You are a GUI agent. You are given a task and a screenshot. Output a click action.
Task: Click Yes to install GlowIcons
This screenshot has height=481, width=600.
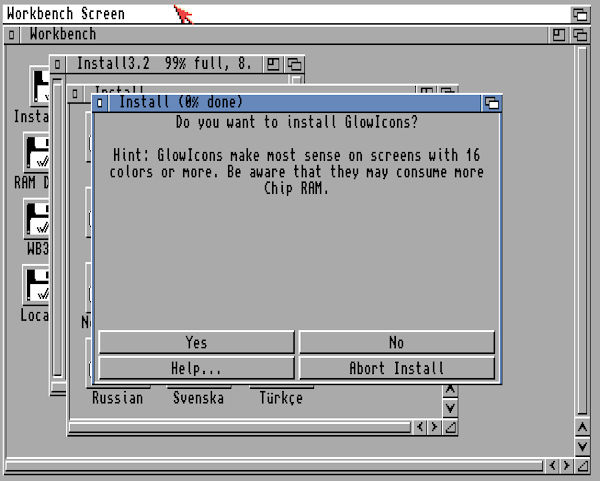point(196,343)
